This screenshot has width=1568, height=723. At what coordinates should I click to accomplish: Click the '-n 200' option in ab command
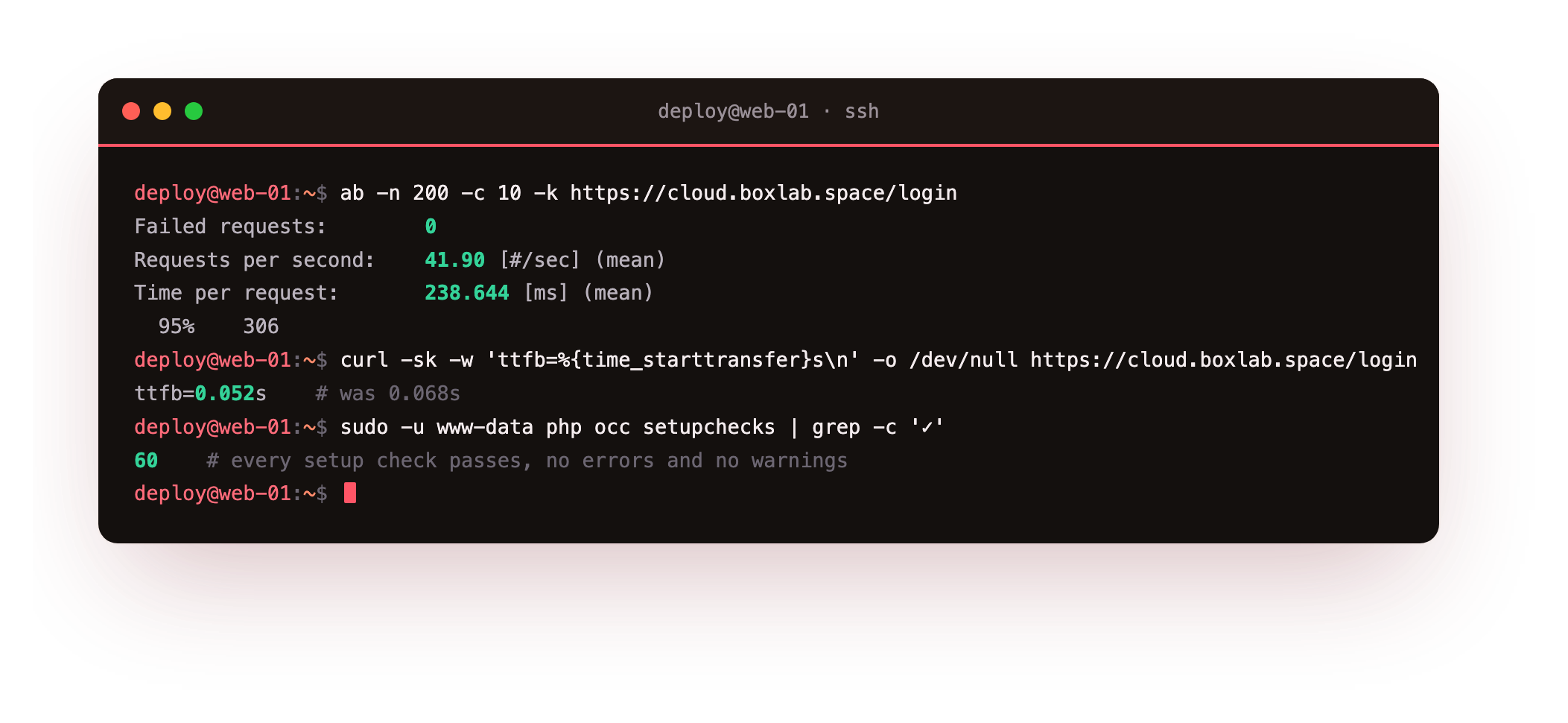coord(413,193)
